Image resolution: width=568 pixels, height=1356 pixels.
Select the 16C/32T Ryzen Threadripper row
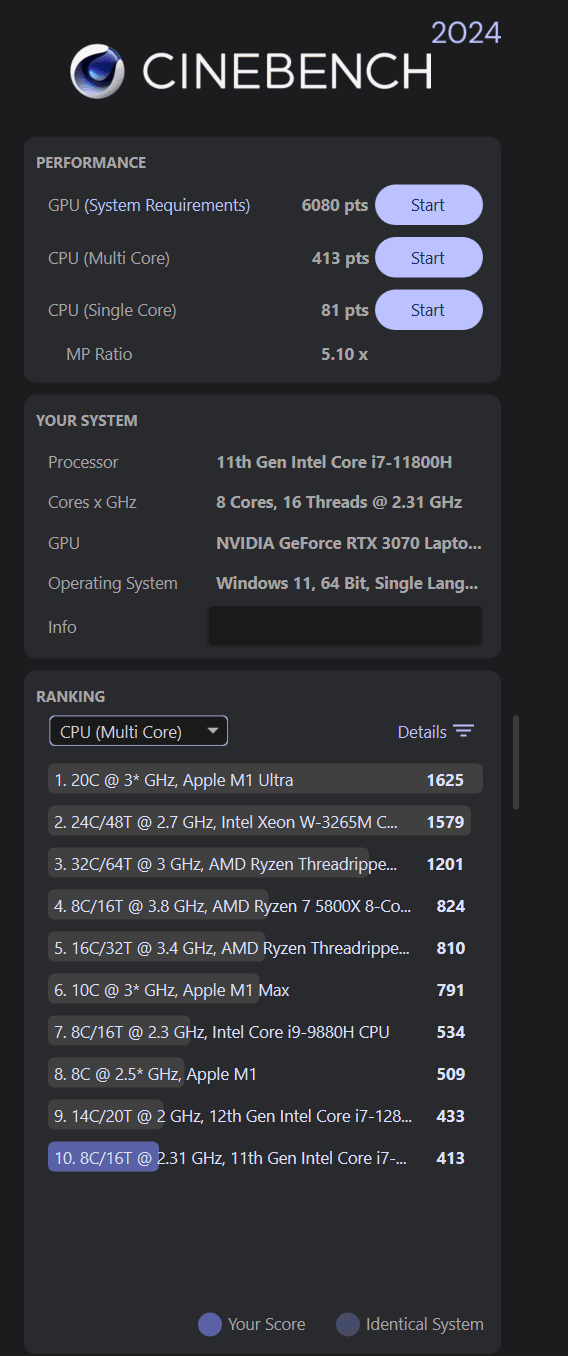click(x=265, y=947)
